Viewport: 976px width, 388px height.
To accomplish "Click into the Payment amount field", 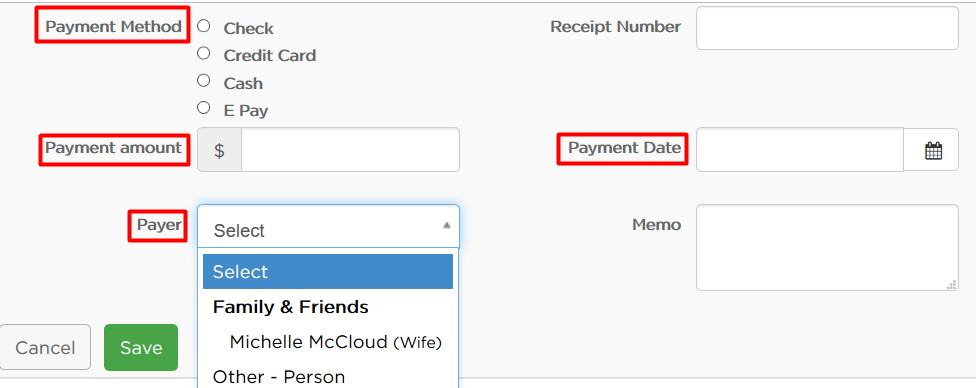I will pyautogui.click(x=350, y=150).
